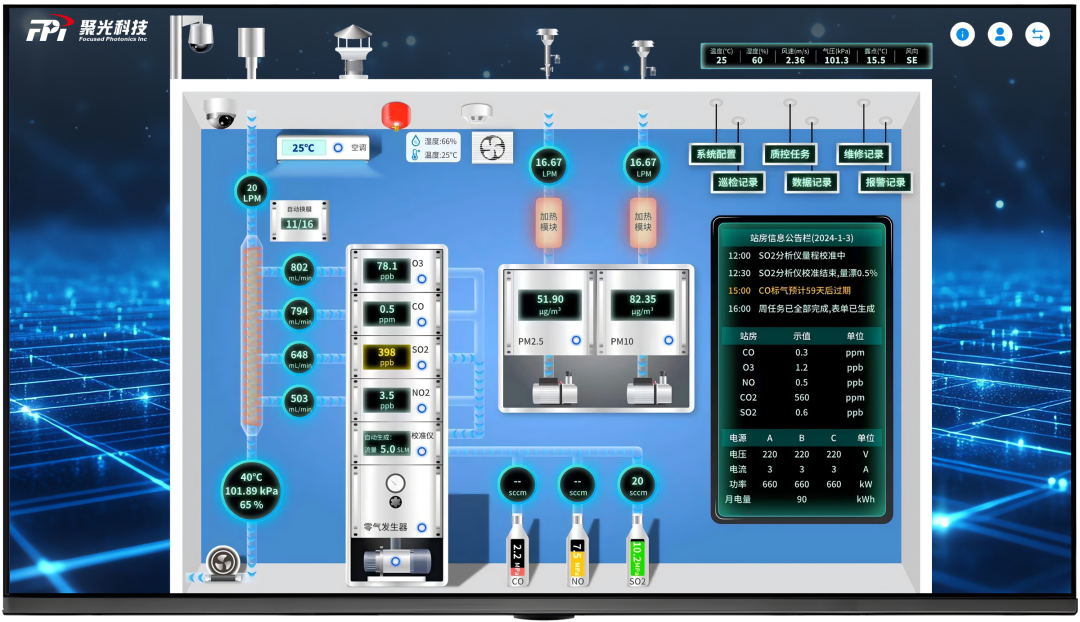Toggle the air conditioner (空调) power indicator
1080x622 pixels.
pyautogui.click(x=338, y=148)
